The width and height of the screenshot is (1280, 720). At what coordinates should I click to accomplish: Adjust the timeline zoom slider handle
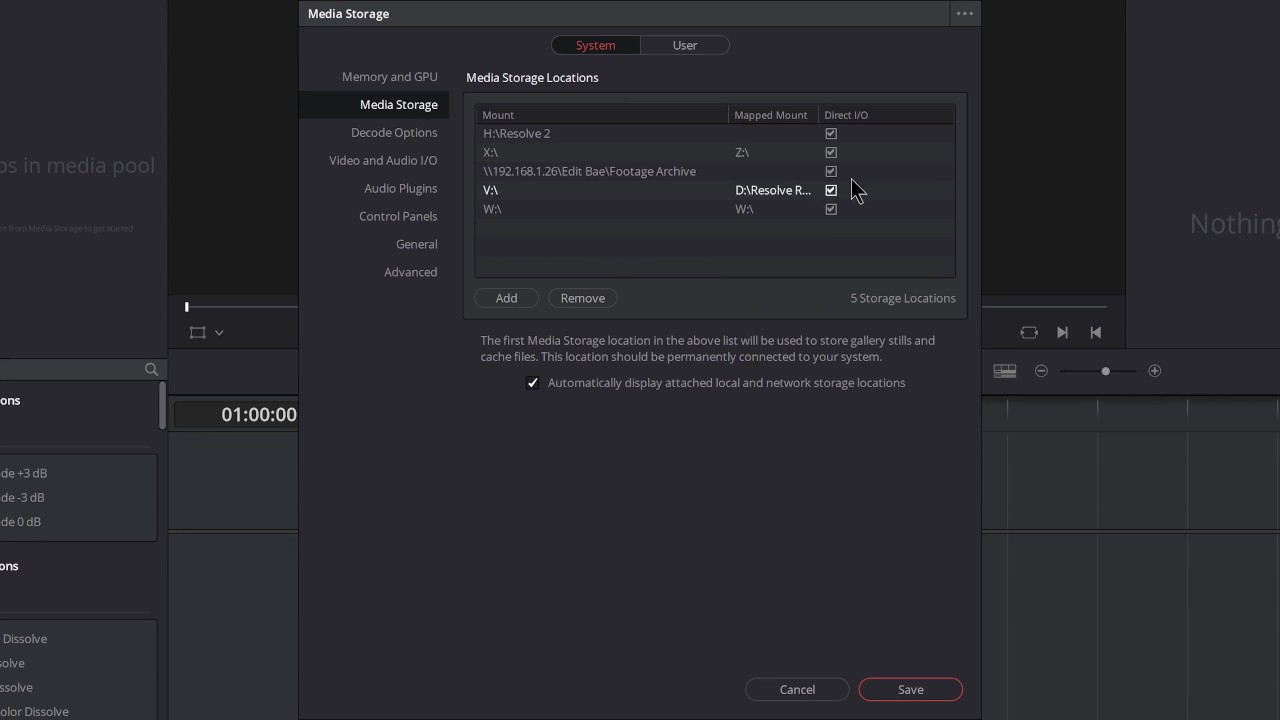[1105, 371]
